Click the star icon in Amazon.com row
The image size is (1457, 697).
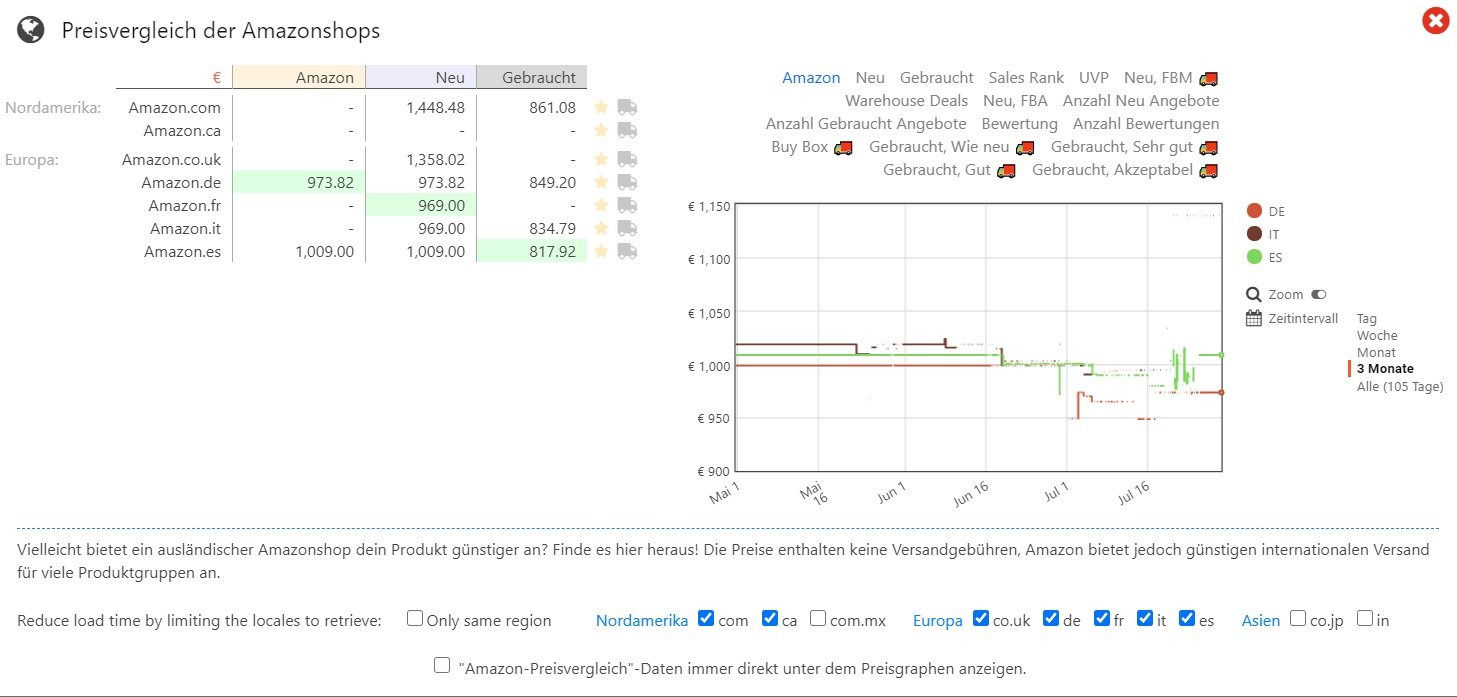[601, 107]
